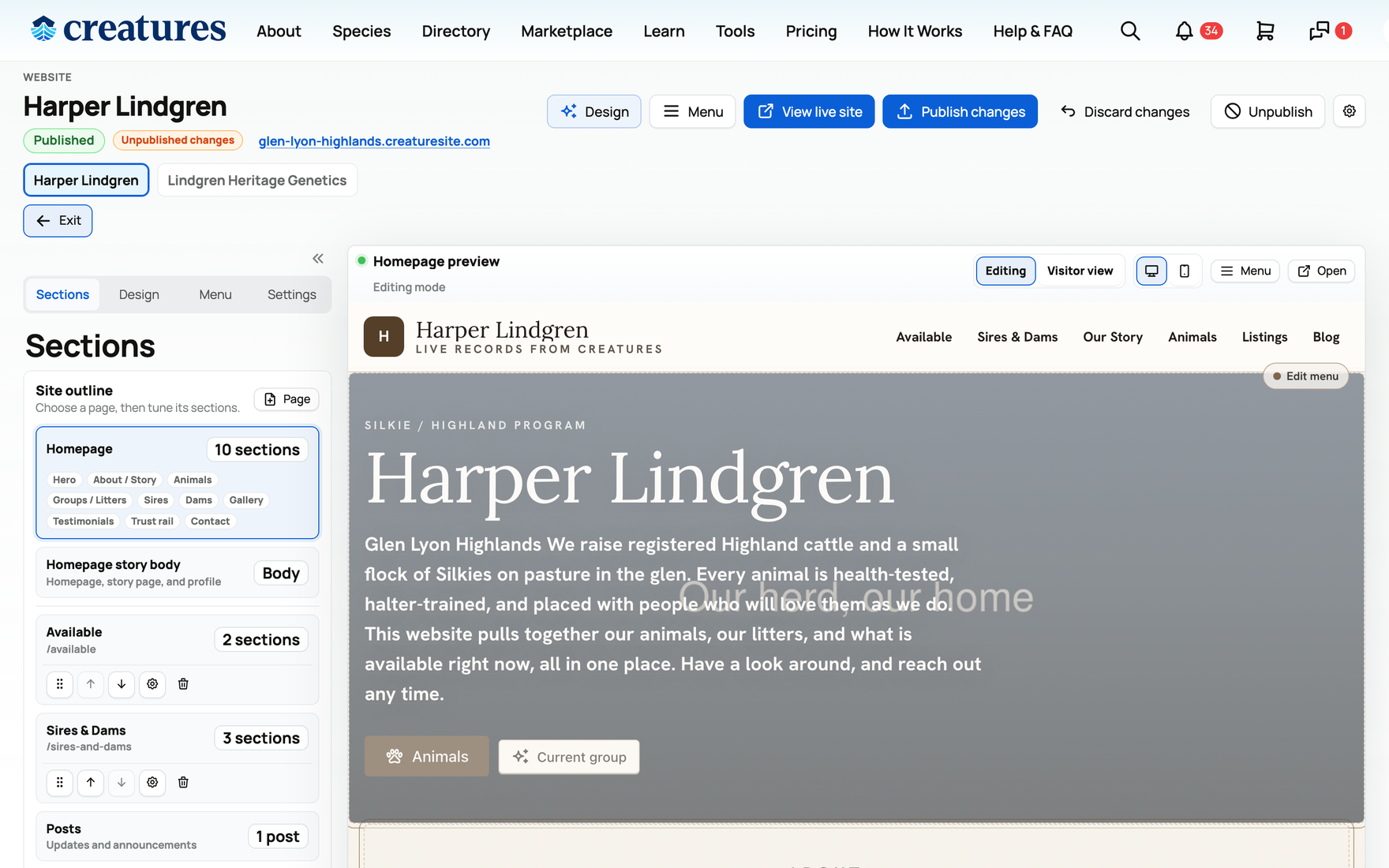Click Current group hero button
Image resolution: width=1389 pixels, height=868 pixels.
pyautogui.click(x=569, y=757)
